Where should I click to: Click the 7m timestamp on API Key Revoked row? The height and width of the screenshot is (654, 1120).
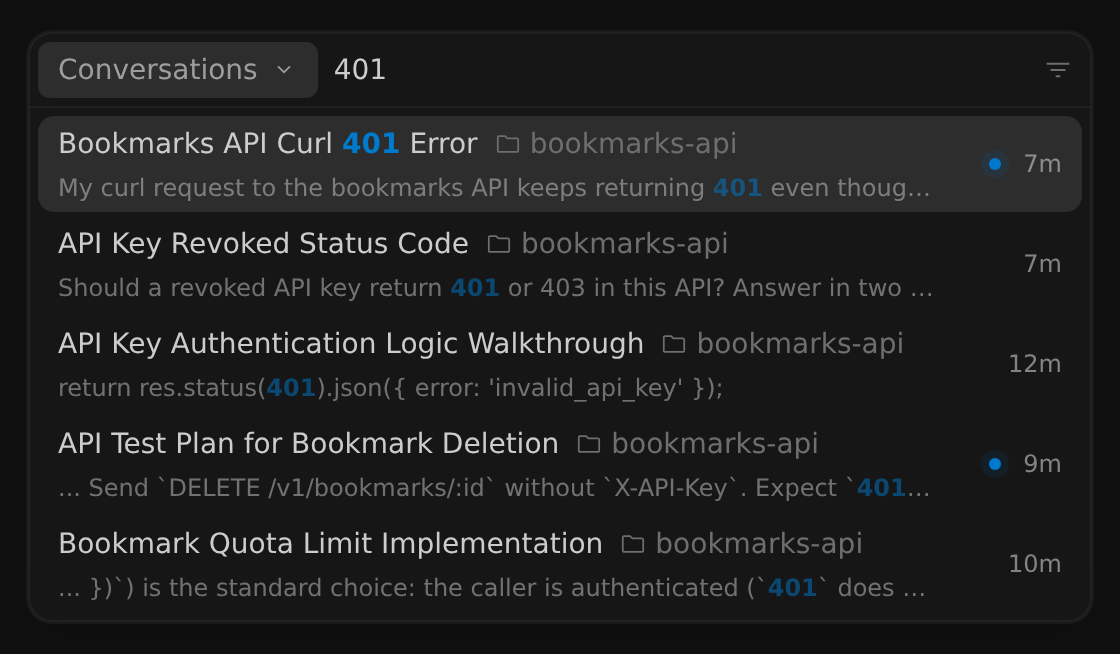click(1042, 264)
